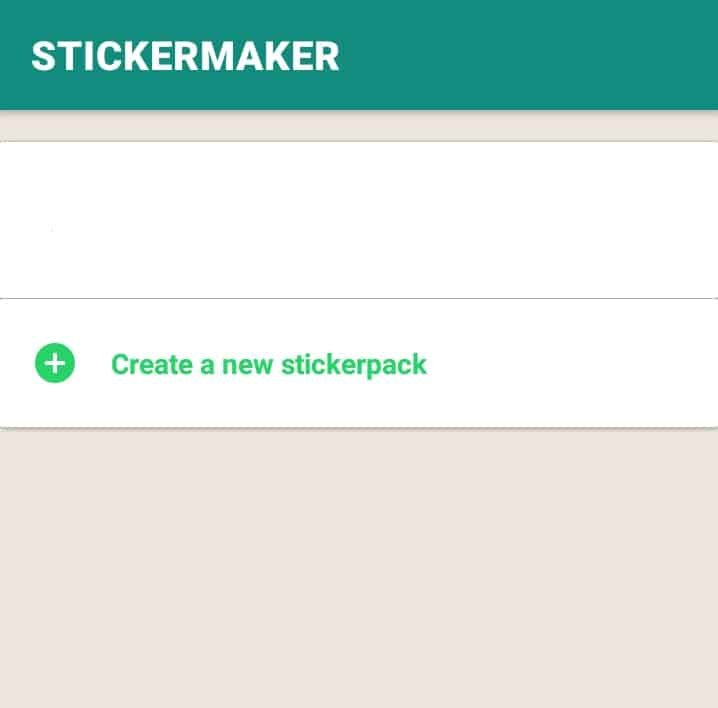Click the right side of the empty stickerpack card

641,220
